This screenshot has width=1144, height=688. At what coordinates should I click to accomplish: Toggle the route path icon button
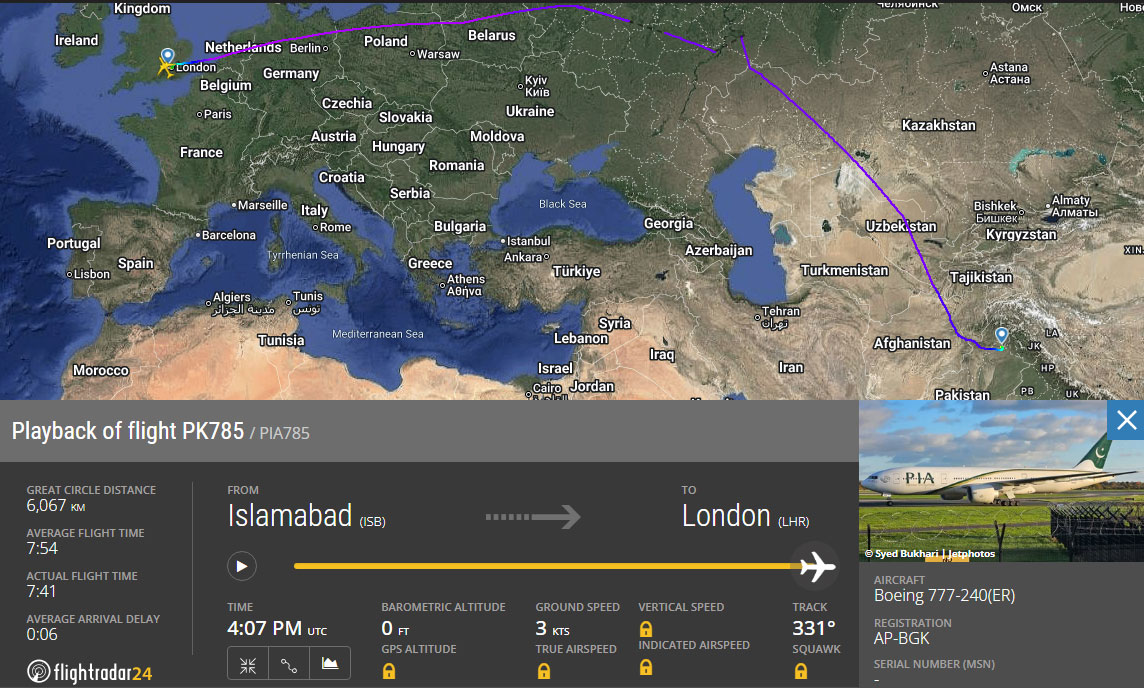pos(289,665)
